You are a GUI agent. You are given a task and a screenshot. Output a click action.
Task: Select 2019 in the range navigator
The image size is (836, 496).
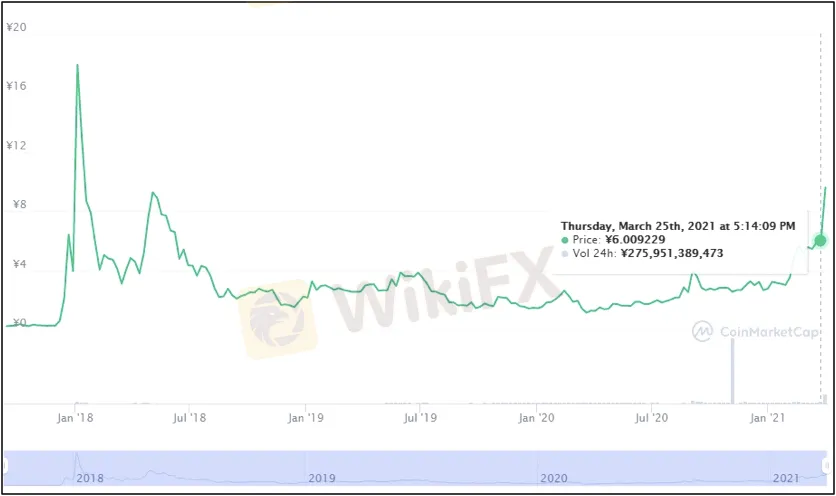click(322, 478)
